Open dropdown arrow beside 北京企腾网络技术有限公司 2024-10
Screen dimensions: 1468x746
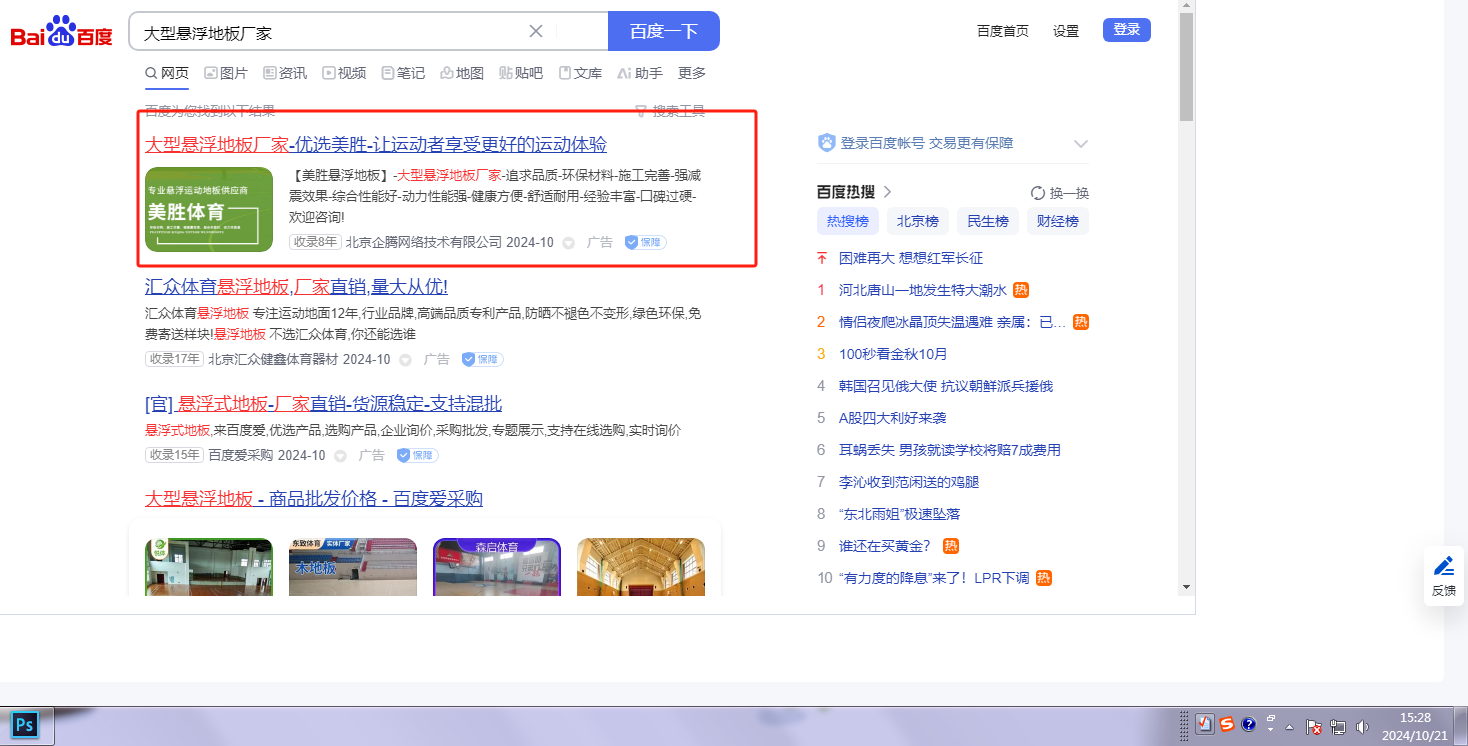pos(568,243)
